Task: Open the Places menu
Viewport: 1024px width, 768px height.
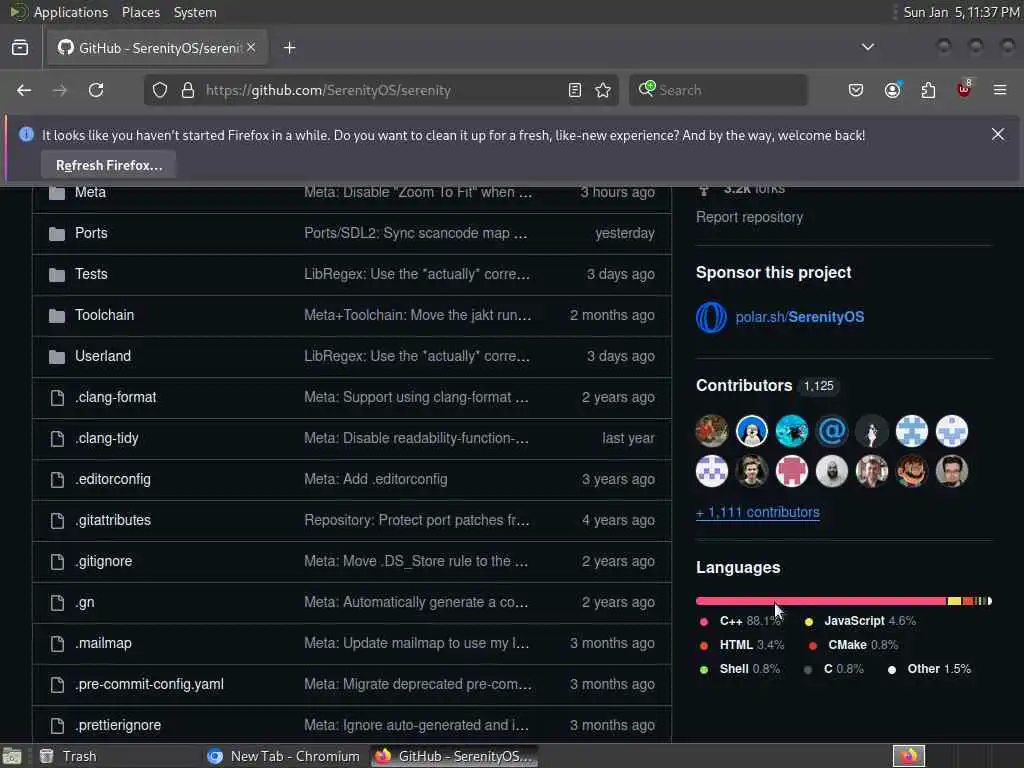Action: click(140, 12)
